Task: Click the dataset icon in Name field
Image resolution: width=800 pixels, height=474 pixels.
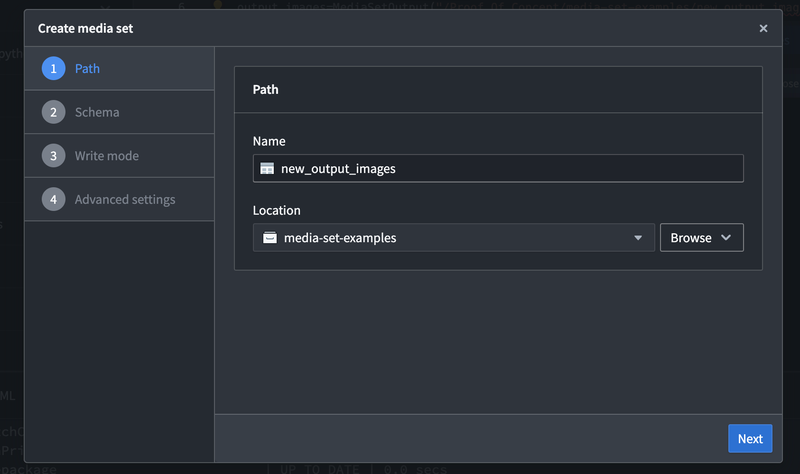Action: pos(267,168)
